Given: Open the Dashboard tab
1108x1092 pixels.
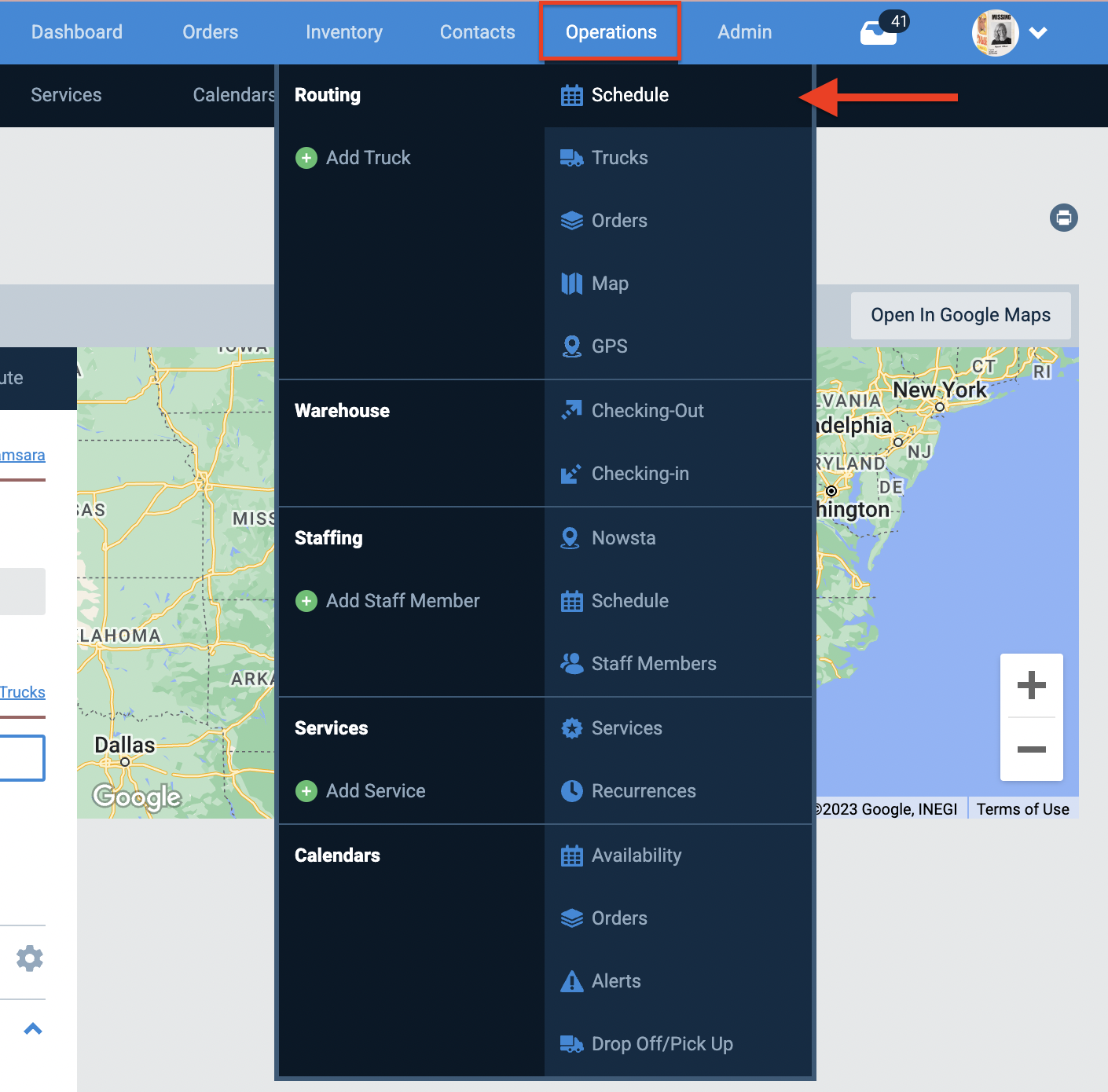Looking at the screenshot, I should (x=77, y=32).
